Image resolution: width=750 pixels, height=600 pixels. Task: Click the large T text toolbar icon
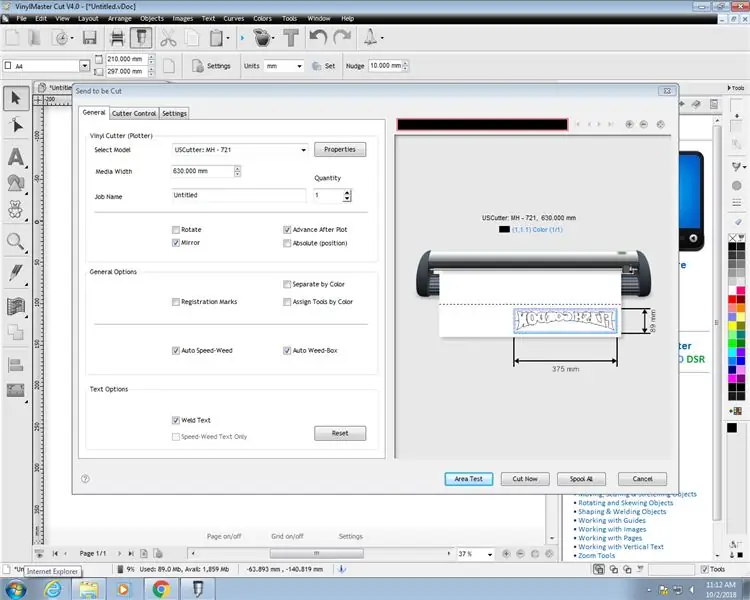[x=291, y=38]
